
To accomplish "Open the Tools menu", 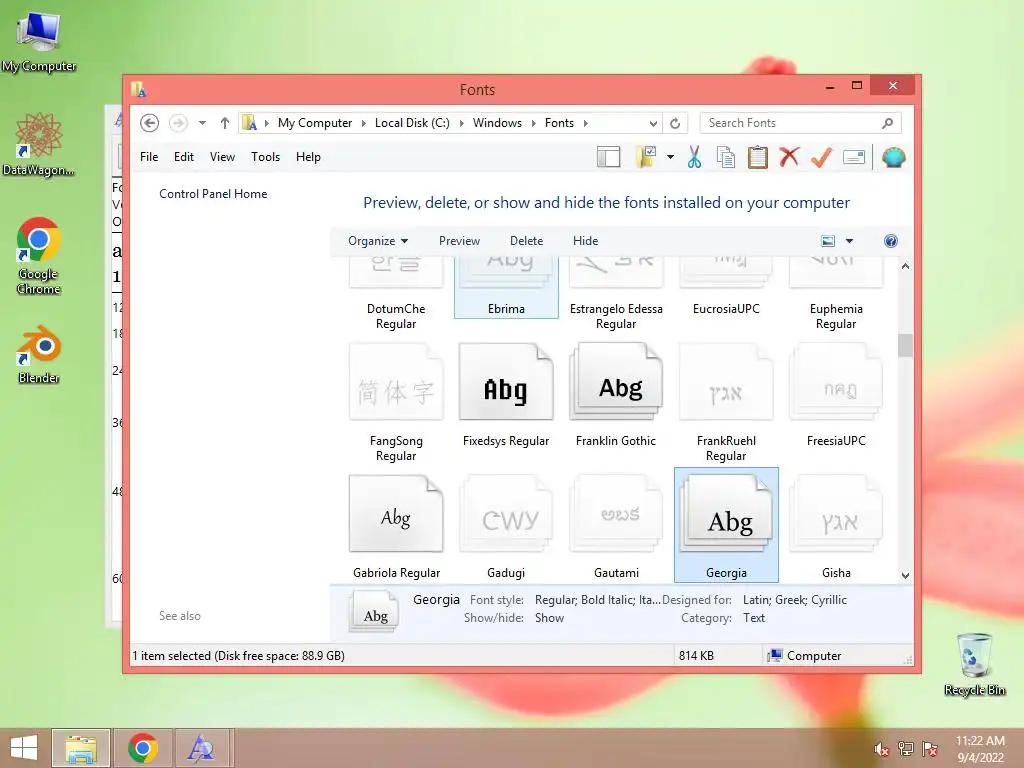I will tap(265, 157).
